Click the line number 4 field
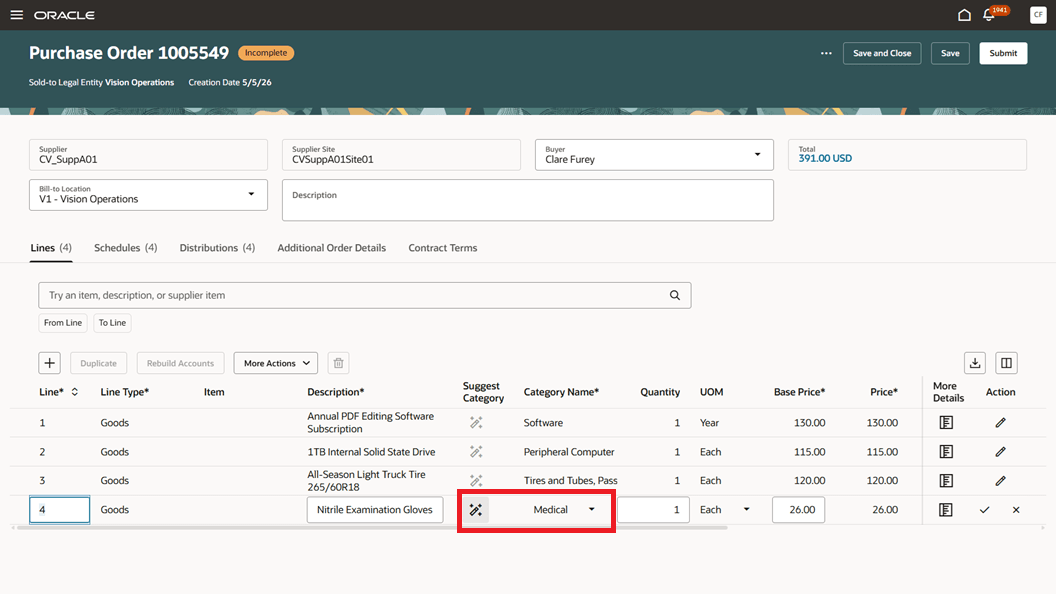 [x=59, y=510]
